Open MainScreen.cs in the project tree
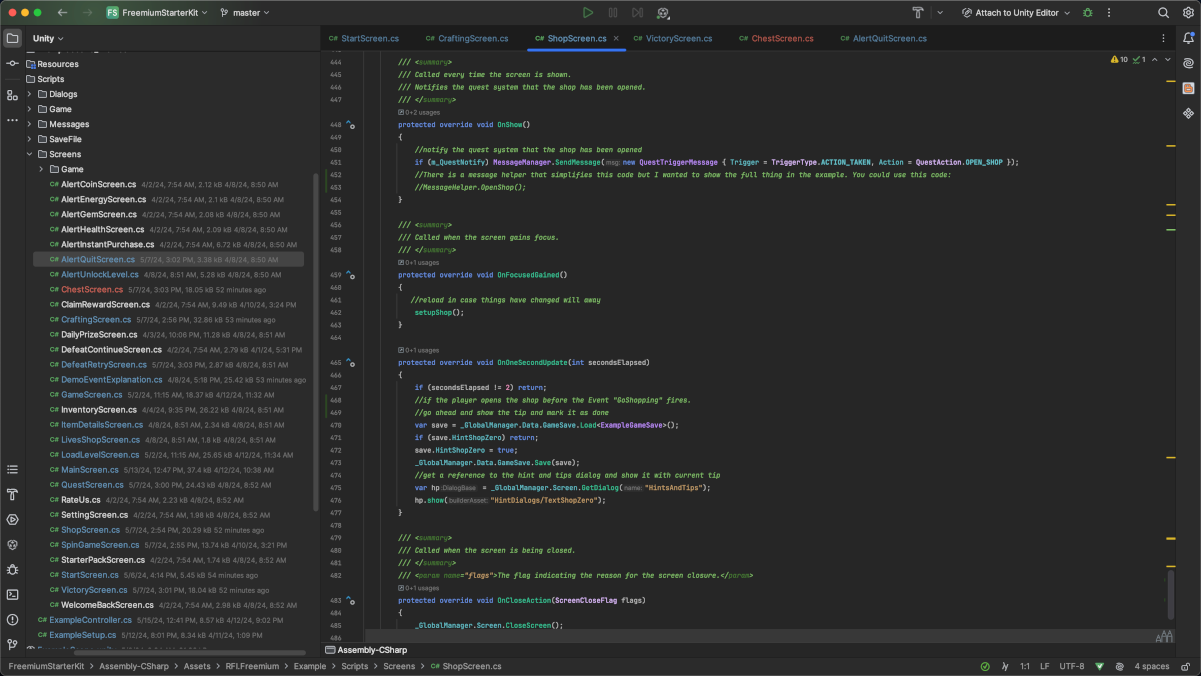 (x=90, y=470)
